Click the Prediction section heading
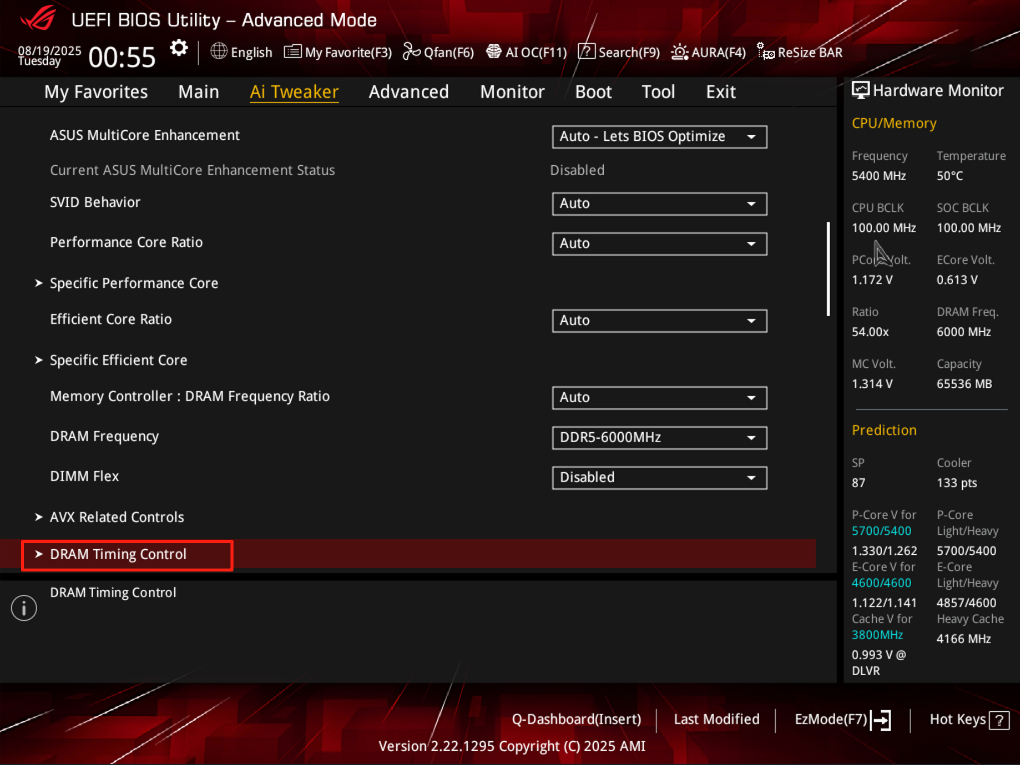 pyautogui.click(x=884, y=430)
